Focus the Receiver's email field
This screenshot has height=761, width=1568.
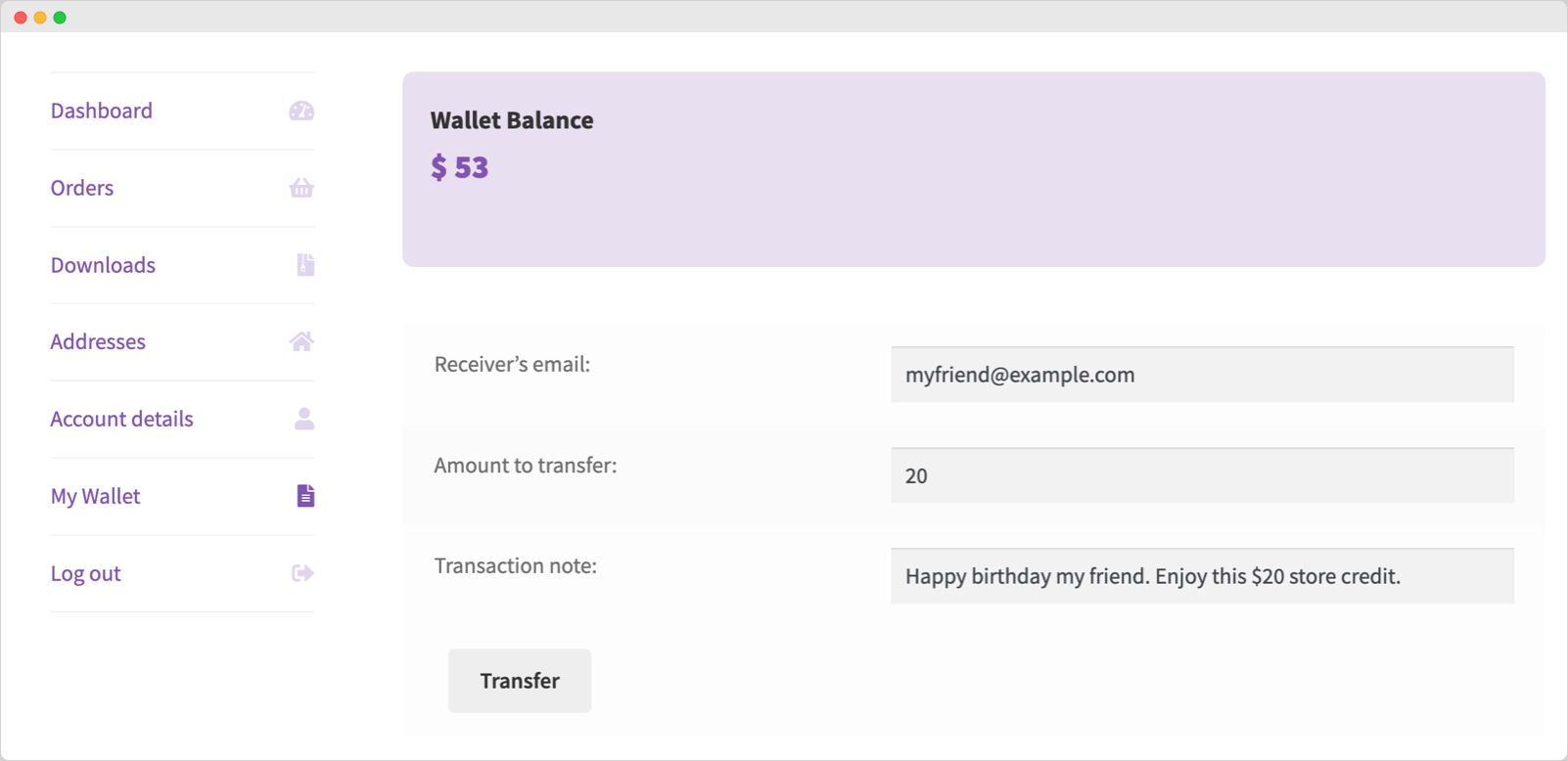coord(1202,375)
